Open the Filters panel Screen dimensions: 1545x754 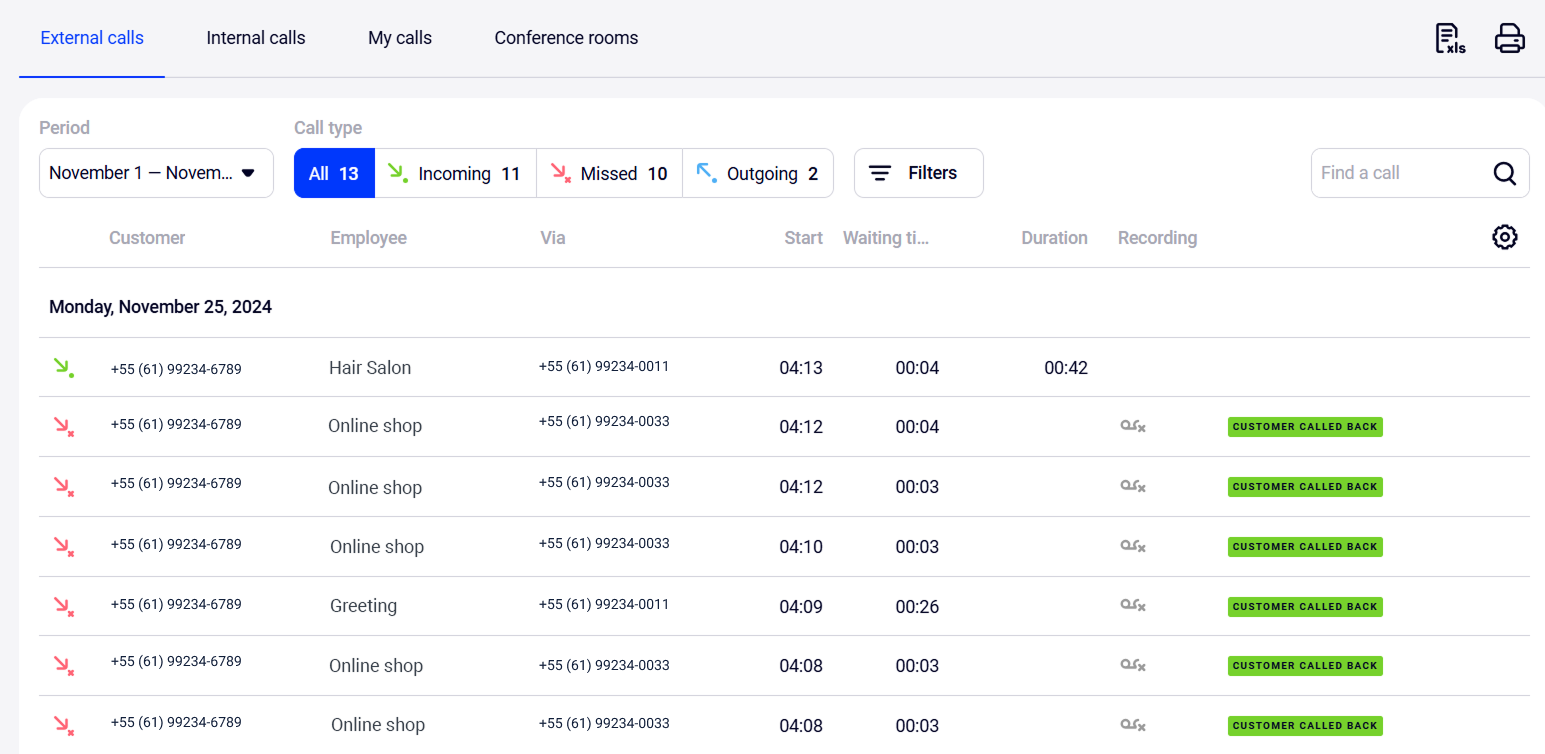pyautogui.click(x=918, y=173)
